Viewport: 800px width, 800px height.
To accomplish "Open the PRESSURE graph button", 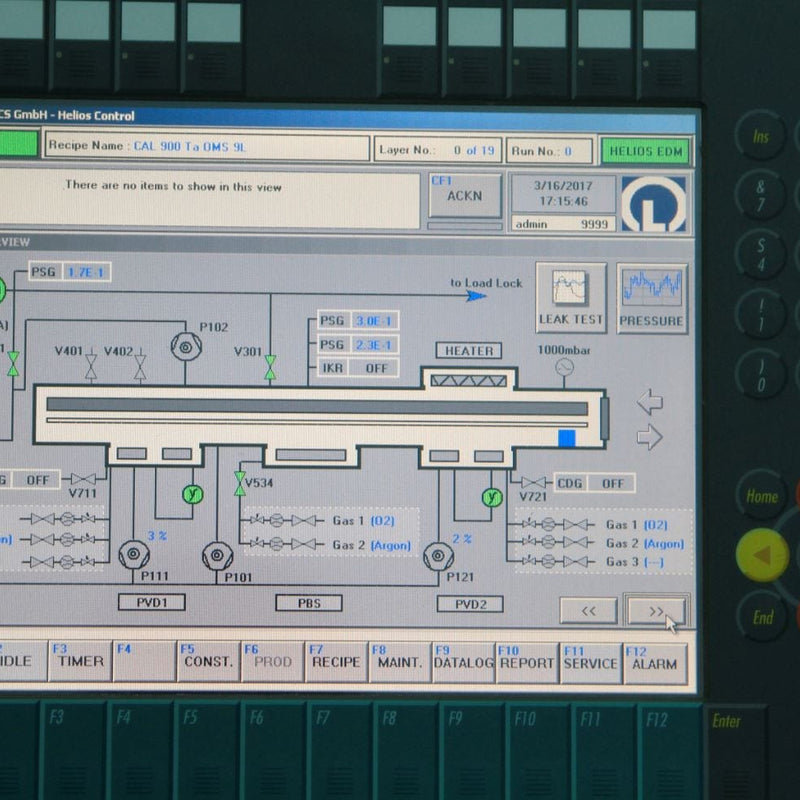I will pyautogui.click(x=652, y=299).
